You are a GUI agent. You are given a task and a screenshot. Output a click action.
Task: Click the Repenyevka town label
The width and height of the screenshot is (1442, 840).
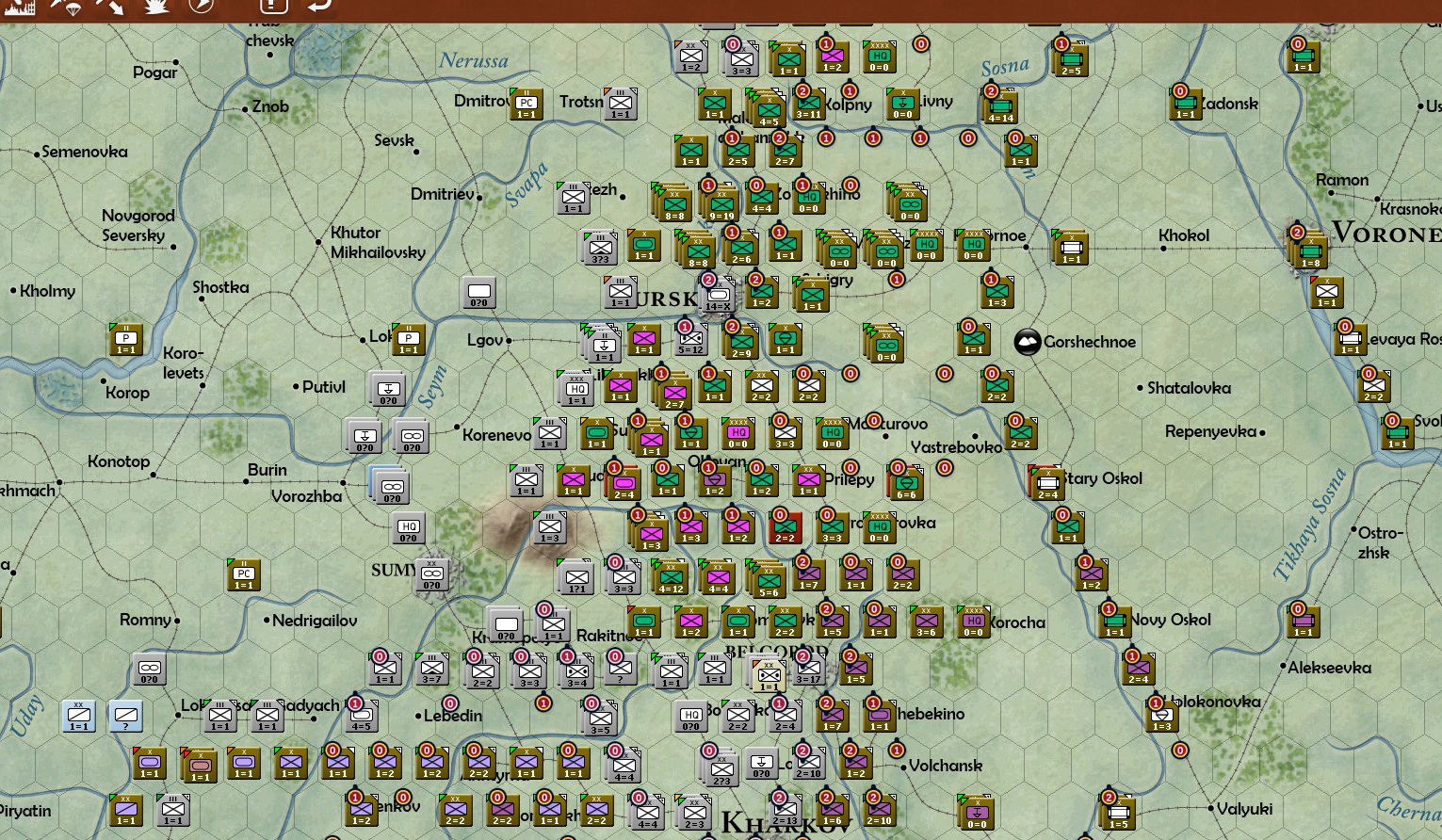click(1210, 432)
